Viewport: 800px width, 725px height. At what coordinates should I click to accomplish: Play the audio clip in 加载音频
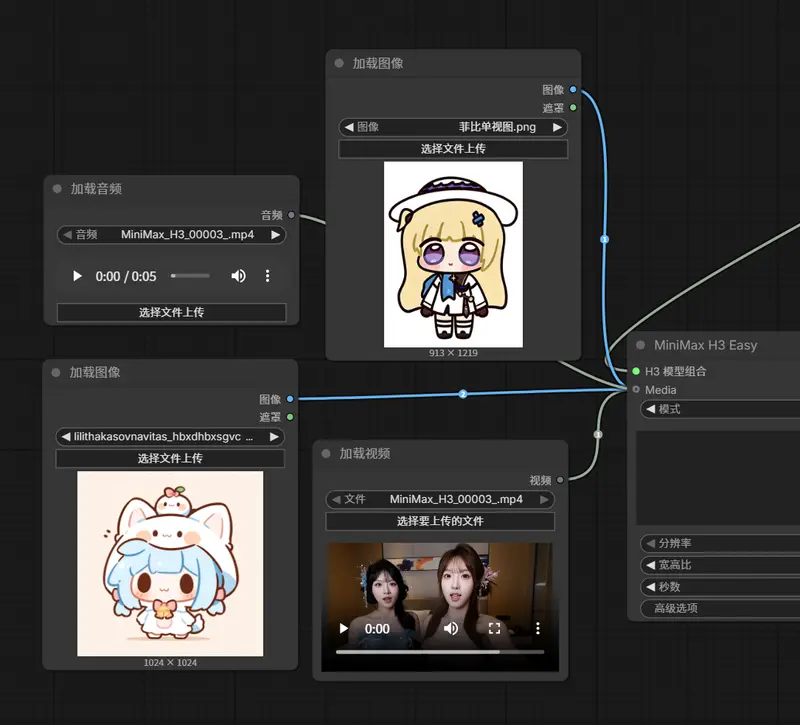[x=77, y=276]
